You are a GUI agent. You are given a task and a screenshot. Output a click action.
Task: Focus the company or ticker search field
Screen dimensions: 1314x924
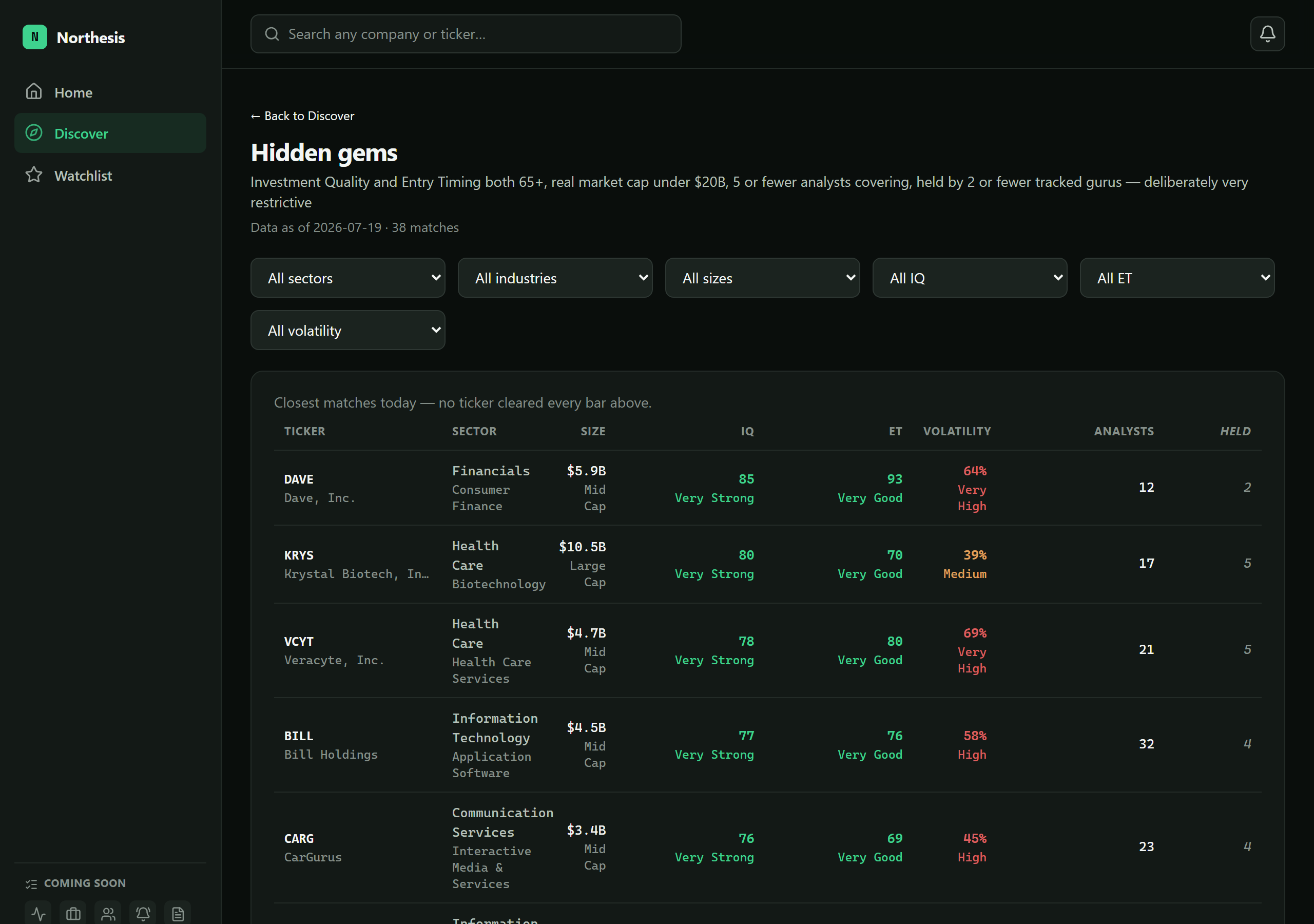(x=465, y=34)
